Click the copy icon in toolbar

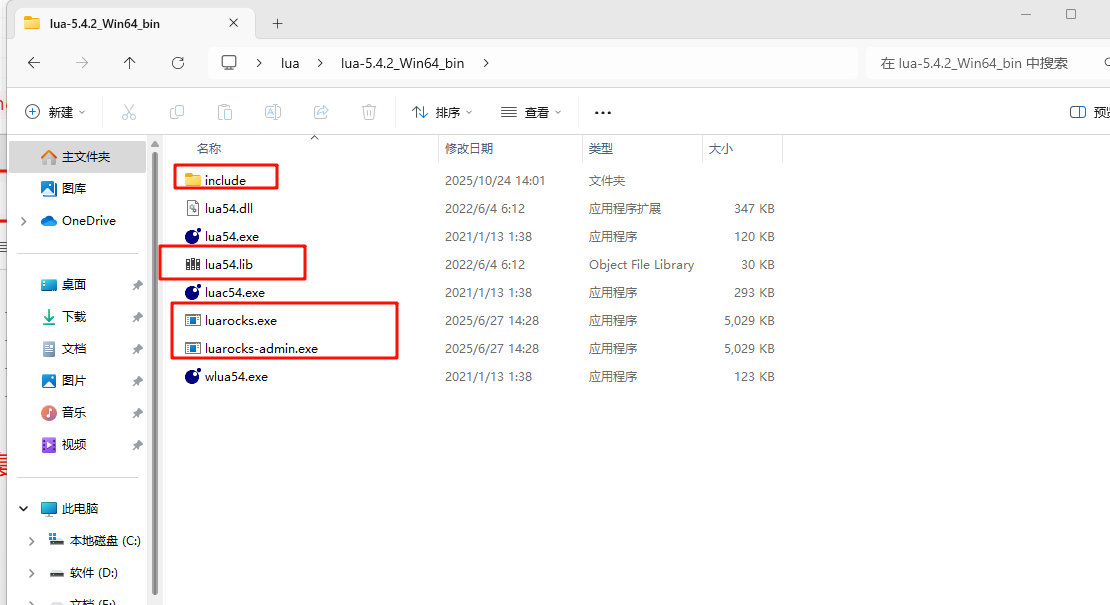(177, 112)
